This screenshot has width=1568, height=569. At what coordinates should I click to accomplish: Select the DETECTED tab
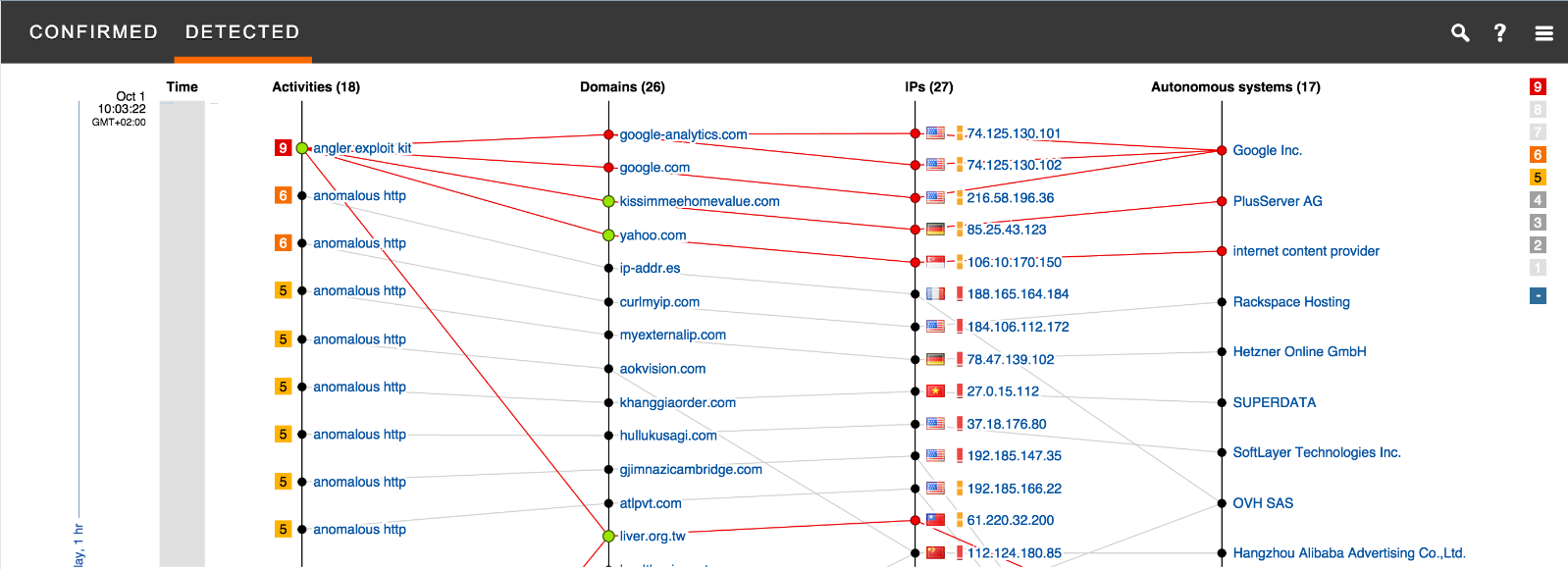tap(242, 32)
